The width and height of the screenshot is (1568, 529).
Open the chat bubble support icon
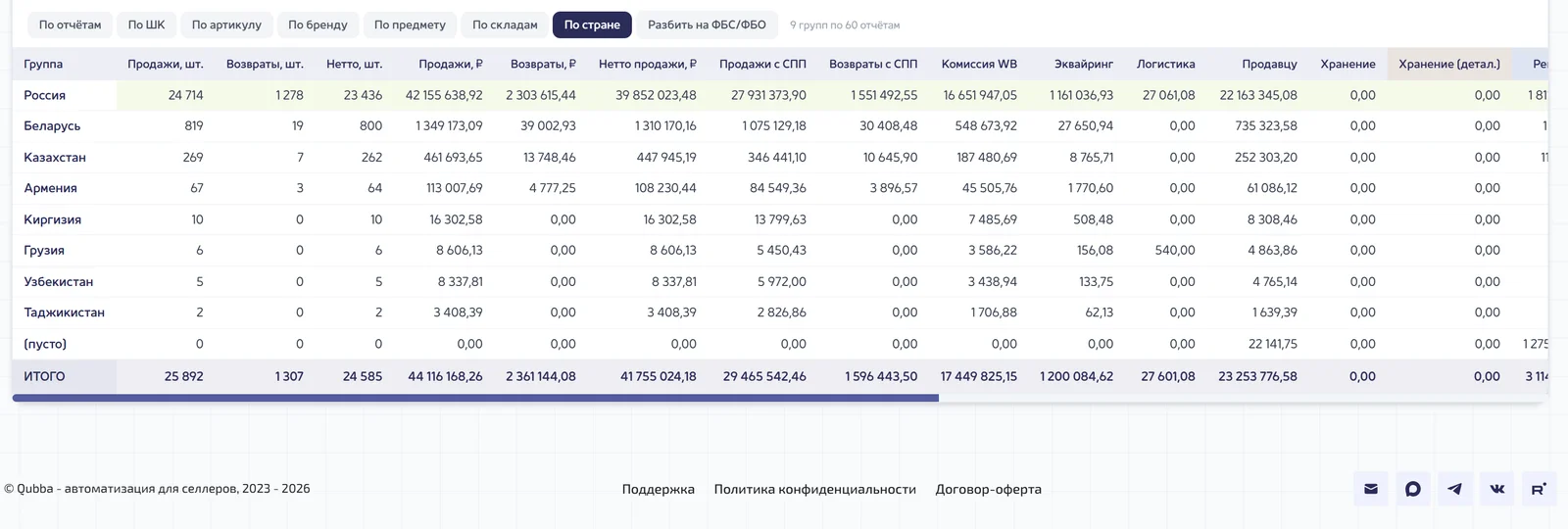point(1413,489)
